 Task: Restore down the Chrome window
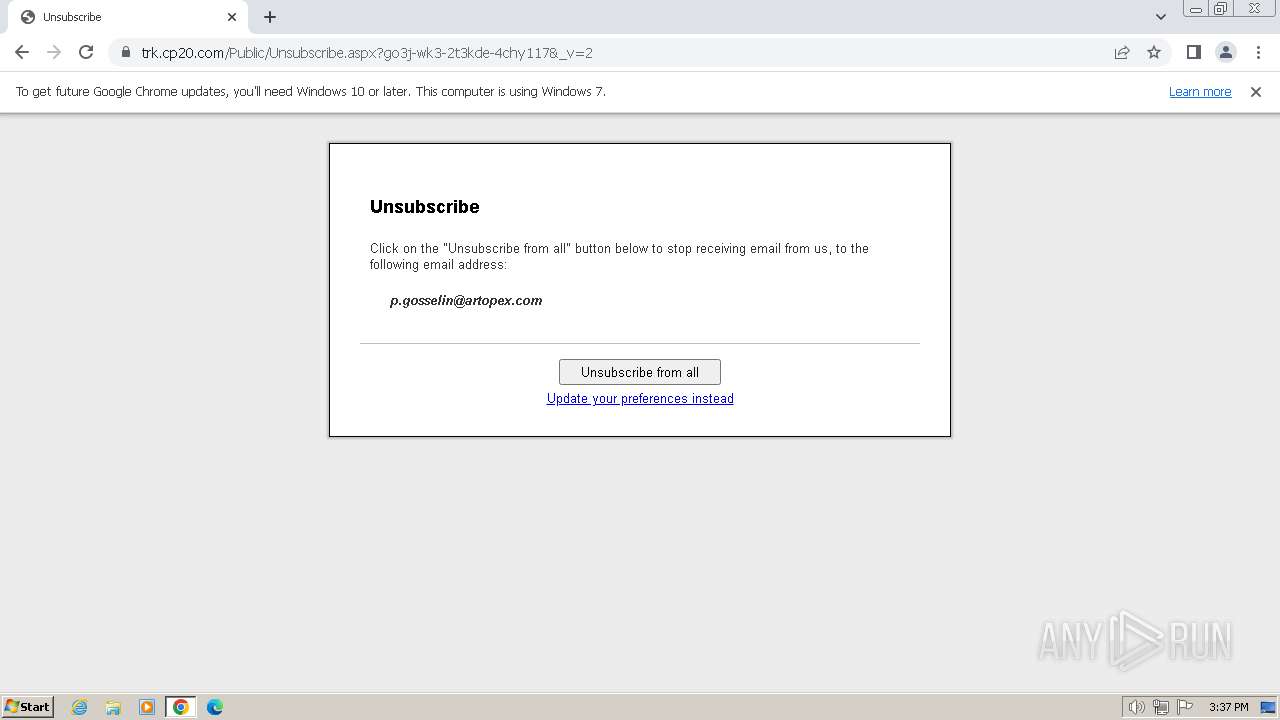(1221, 9)
